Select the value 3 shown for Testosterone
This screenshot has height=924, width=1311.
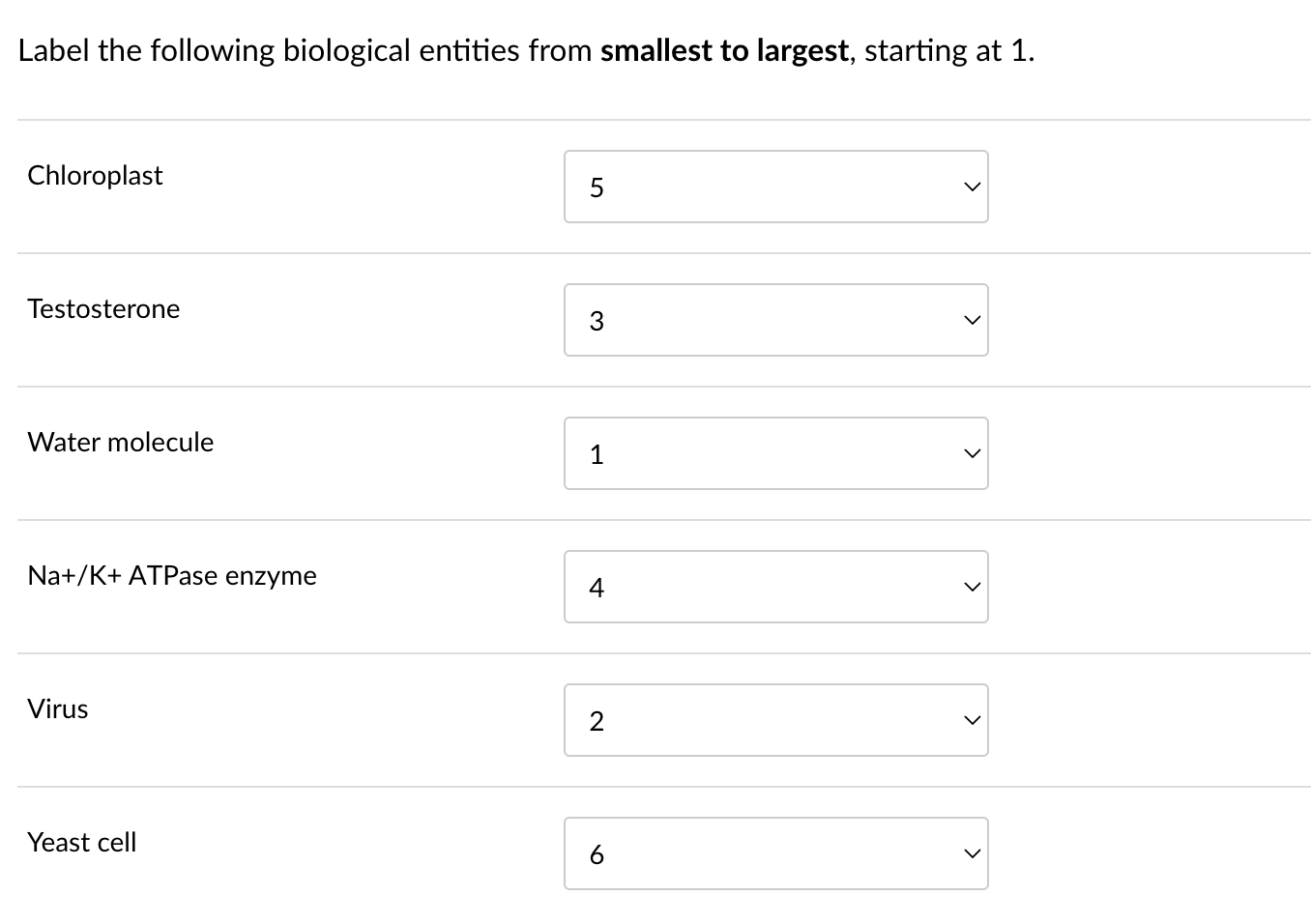(597, 321)
